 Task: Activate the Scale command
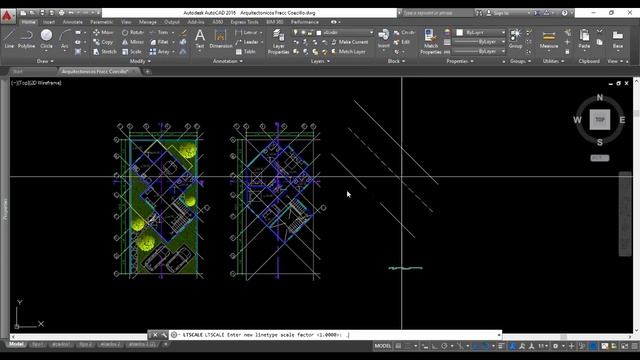coord(132,52)
